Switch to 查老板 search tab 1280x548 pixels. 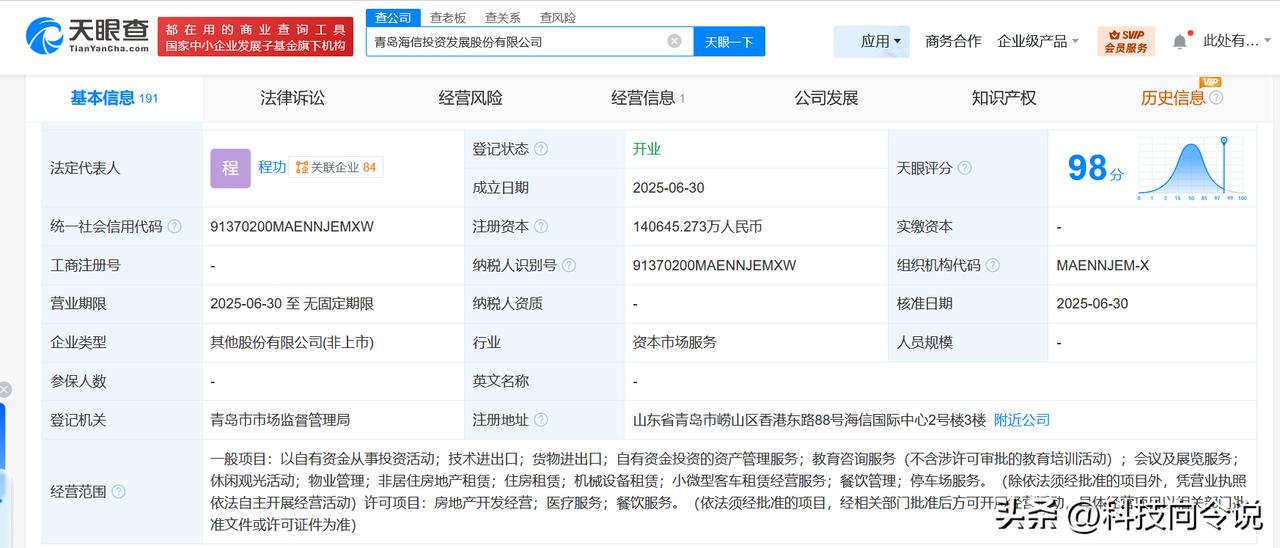448,17
